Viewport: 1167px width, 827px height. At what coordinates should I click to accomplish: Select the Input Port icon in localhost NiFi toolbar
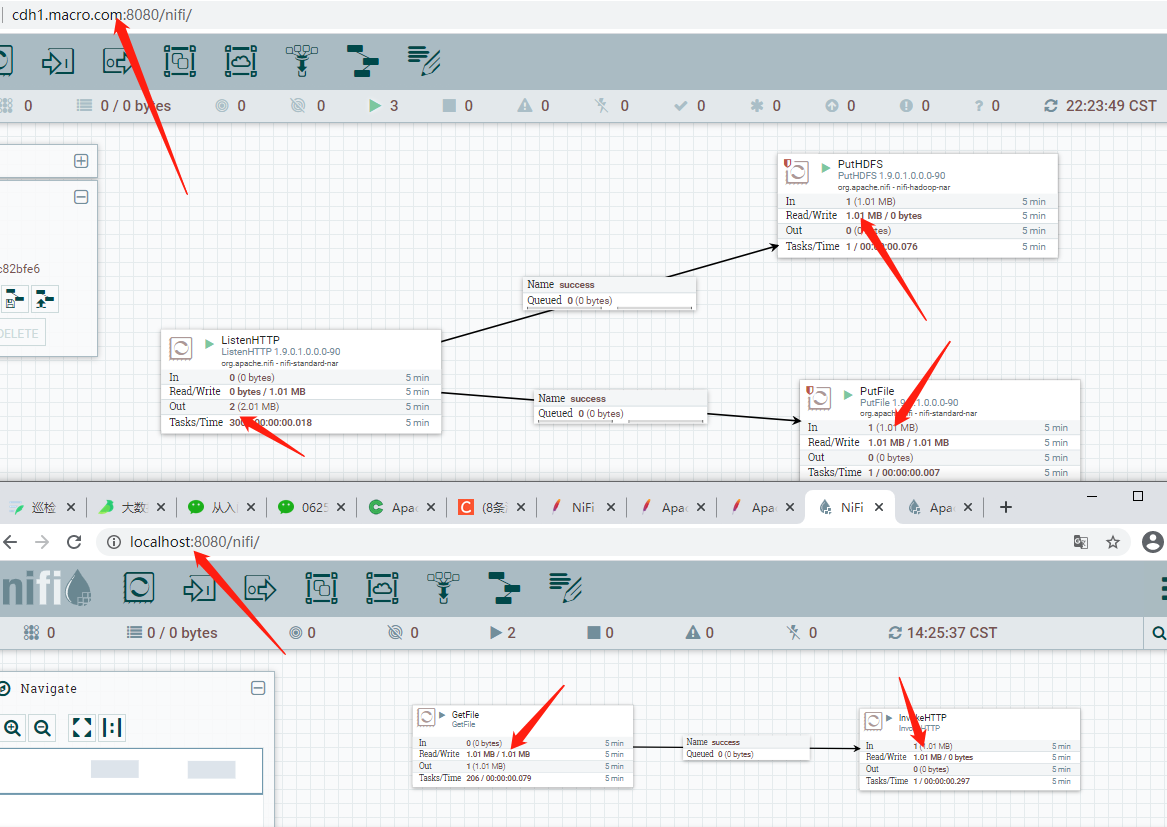(x=199, y=588)
